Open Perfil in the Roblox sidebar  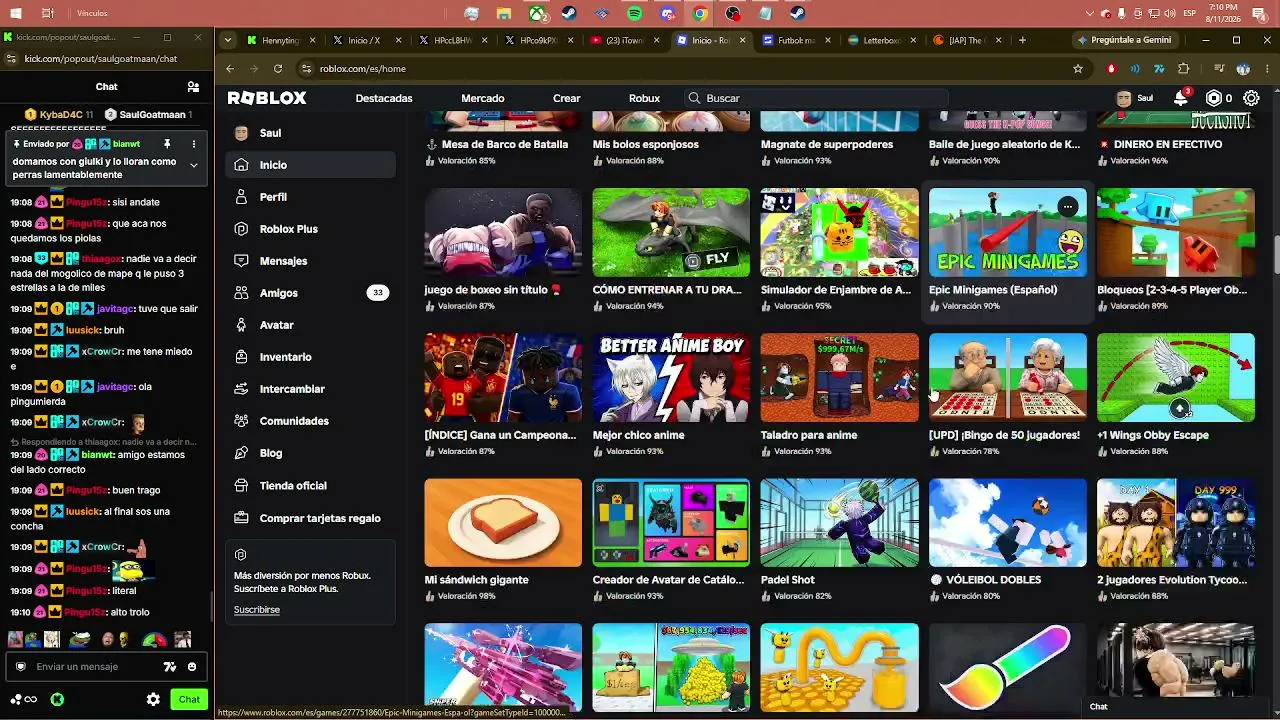[311, 197]
